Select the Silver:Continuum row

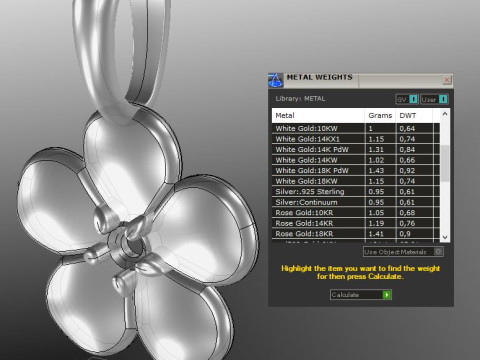pyautogui.click(x=356, y=202)
